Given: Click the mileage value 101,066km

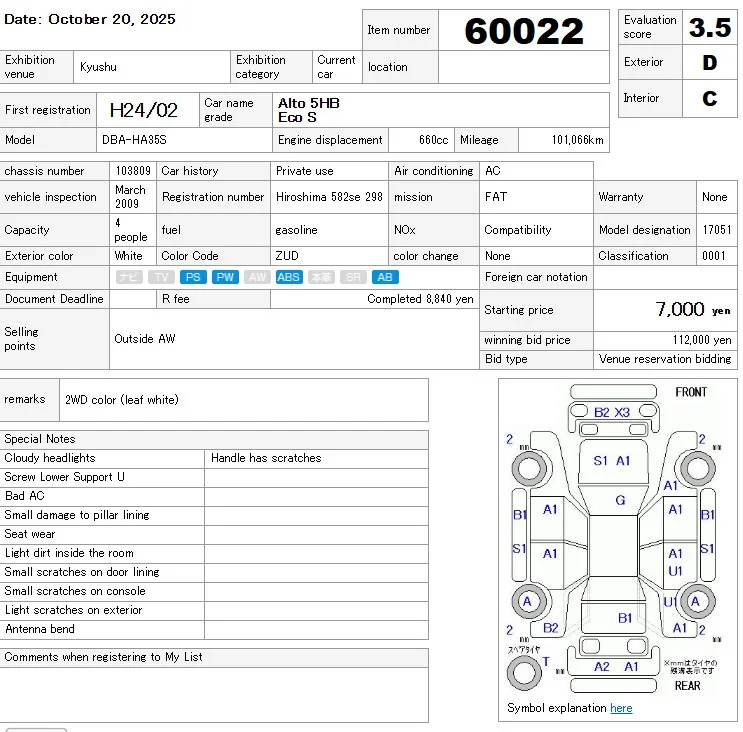Looking at the screenshot, I should [578, 140].
